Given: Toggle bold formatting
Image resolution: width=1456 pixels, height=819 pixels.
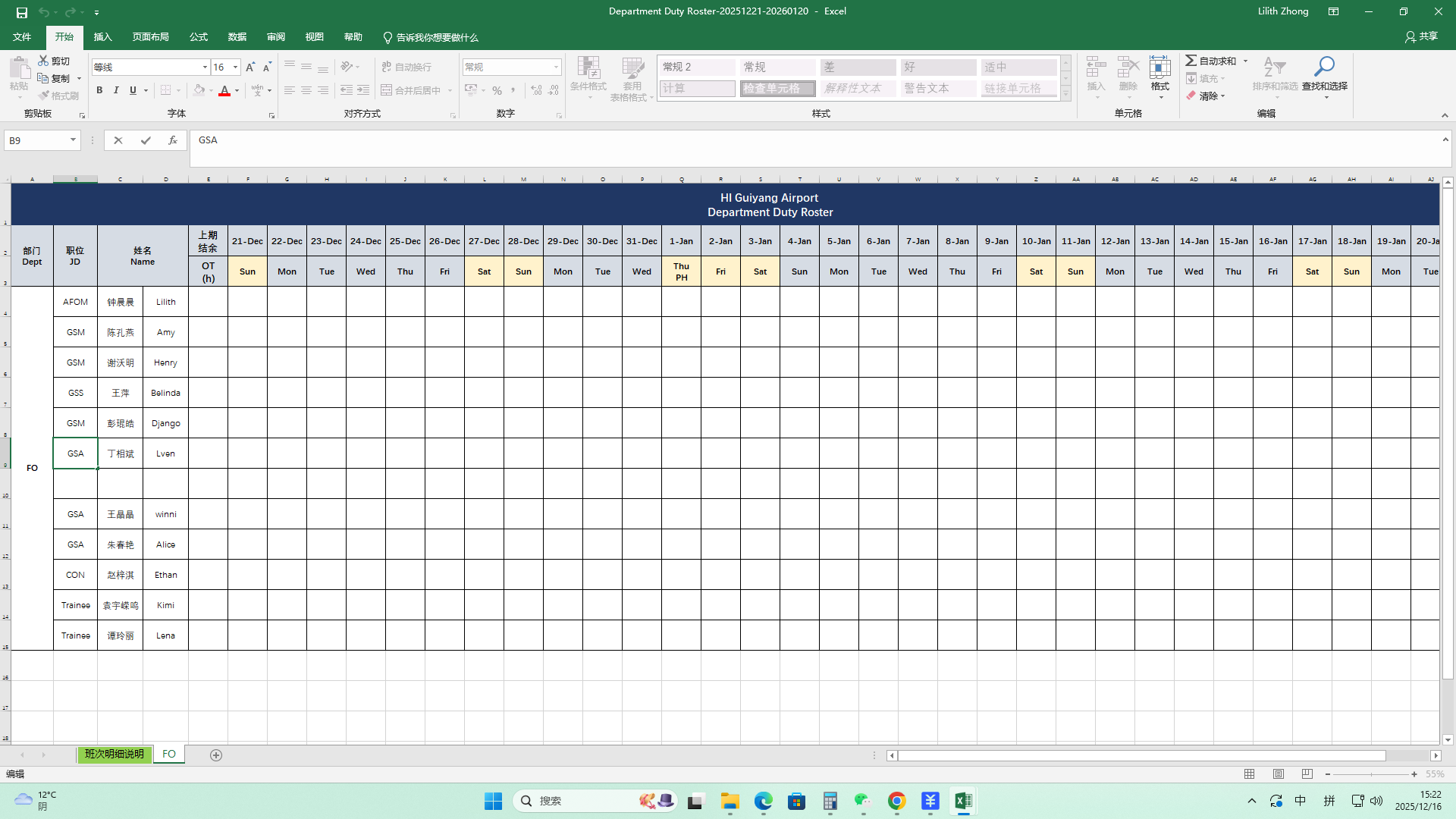Looking at the screenshot, I should click(x=99, y=90).
